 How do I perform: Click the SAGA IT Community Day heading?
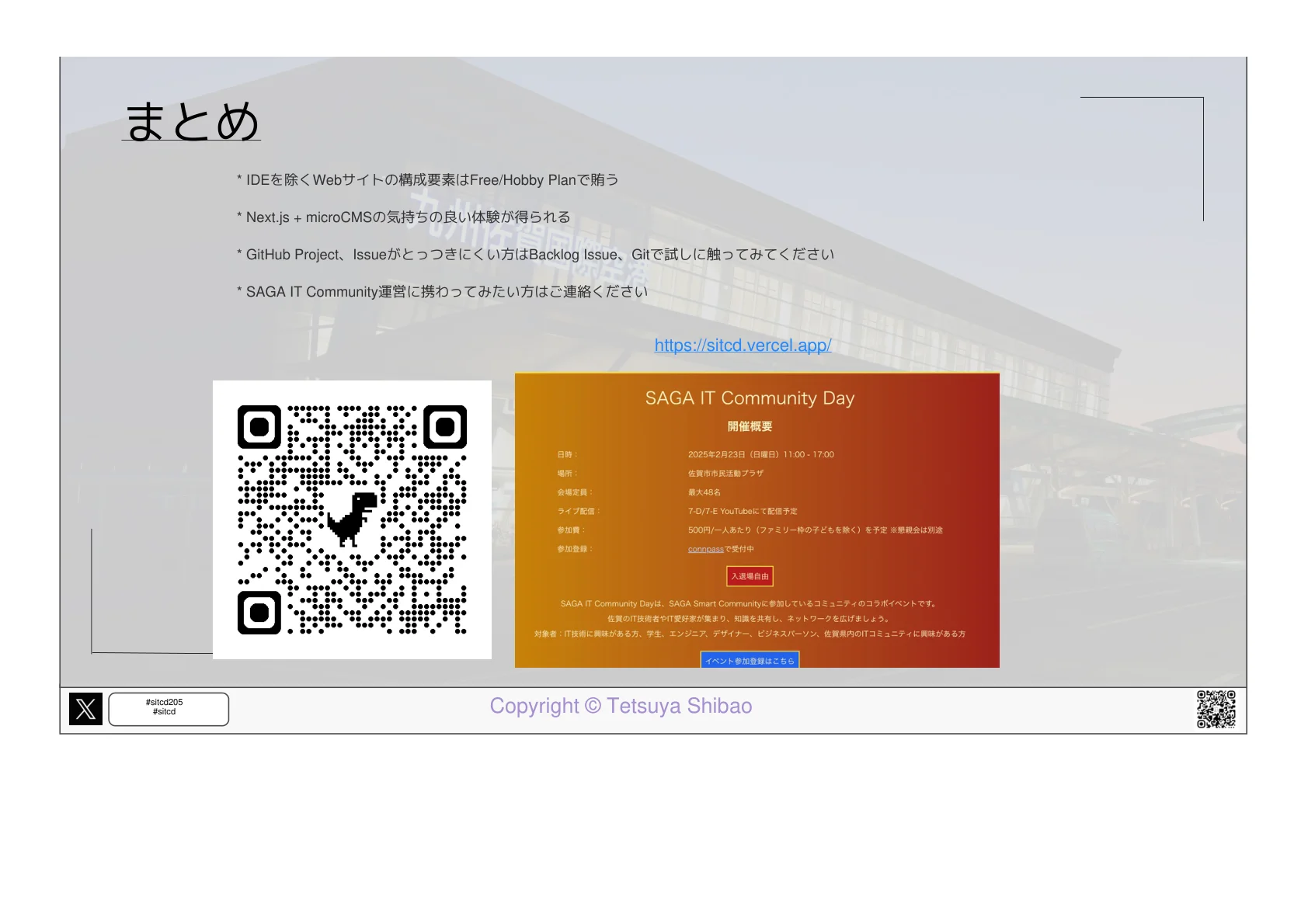tap(750, 398)
